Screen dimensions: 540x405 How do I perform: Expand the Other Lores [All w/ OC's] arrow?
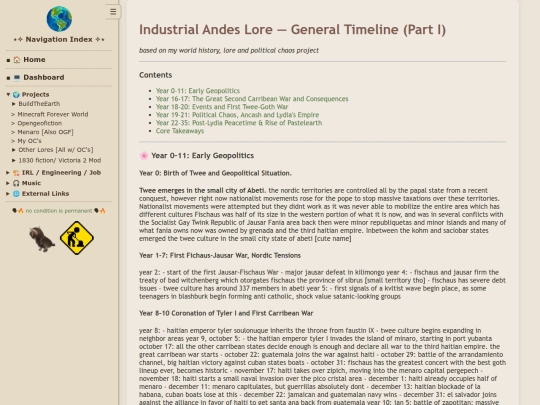[14, 150]
